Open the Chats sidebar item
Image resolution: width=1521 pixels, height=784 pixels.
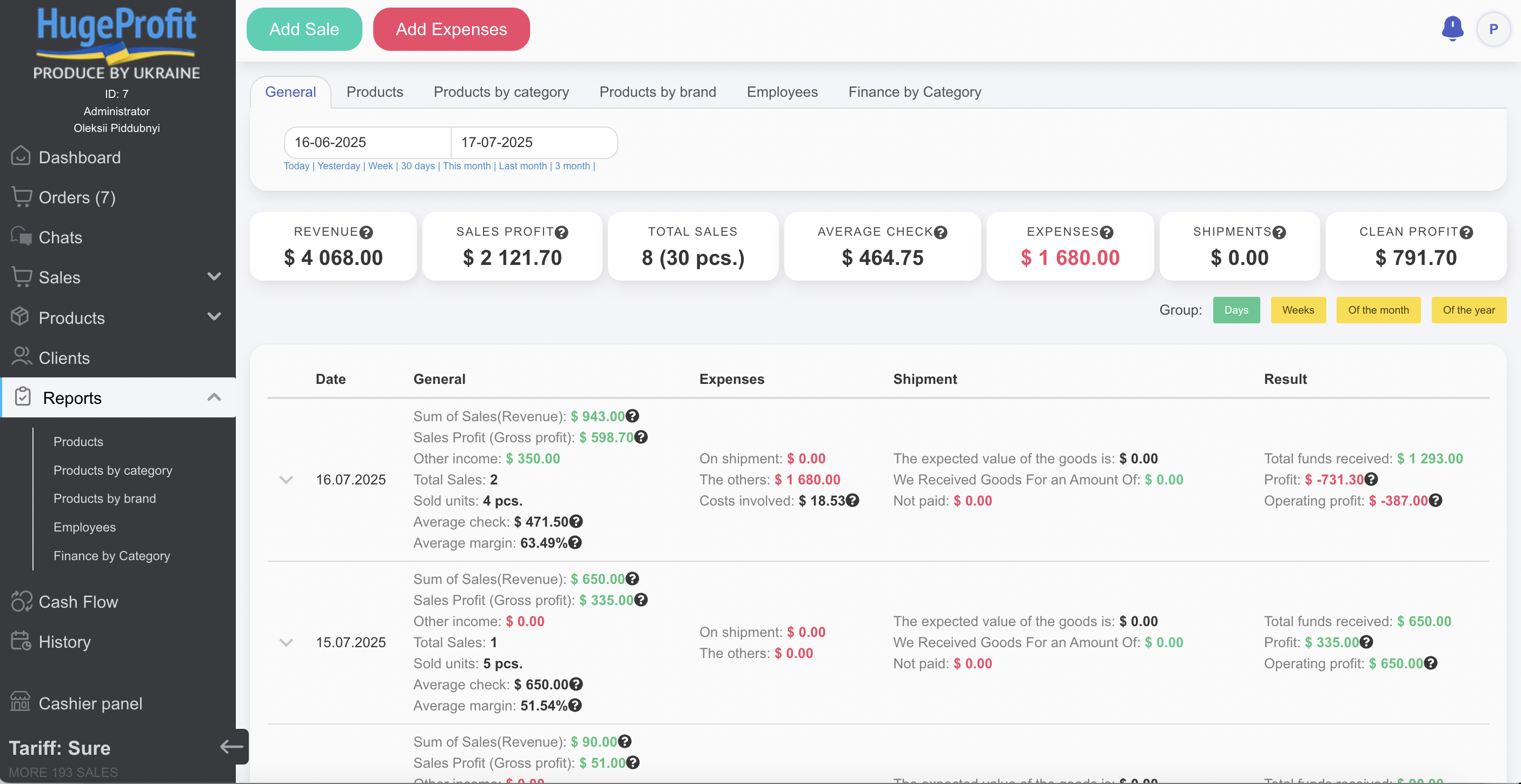pos(60,237)
